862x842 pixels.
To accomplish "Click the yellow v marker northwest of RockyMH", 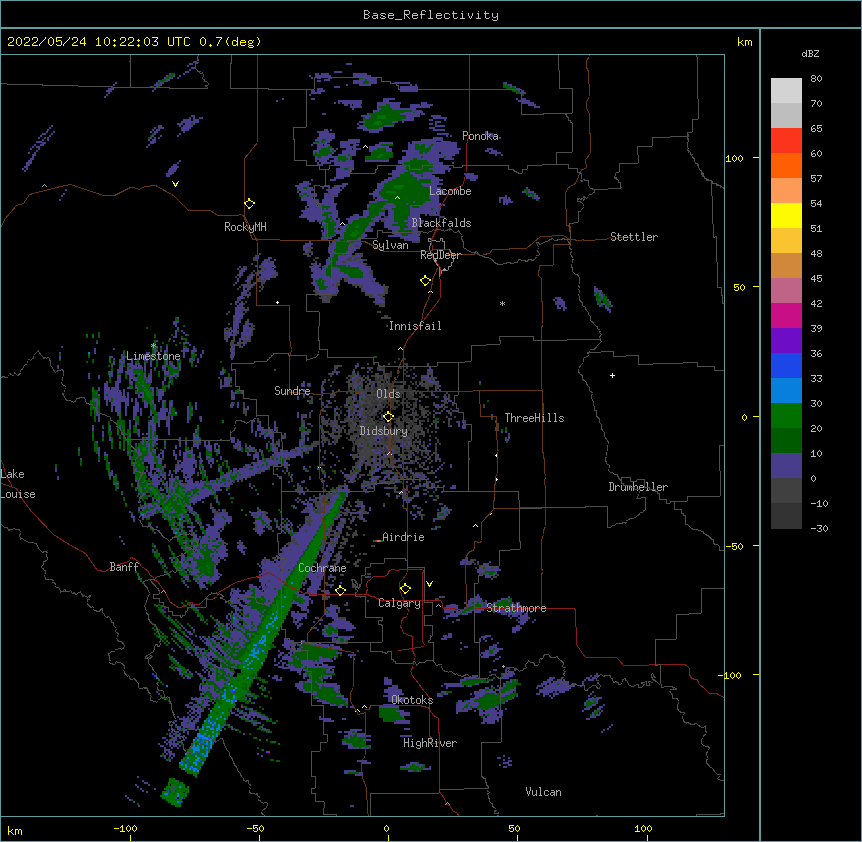I will click(175, 184).
